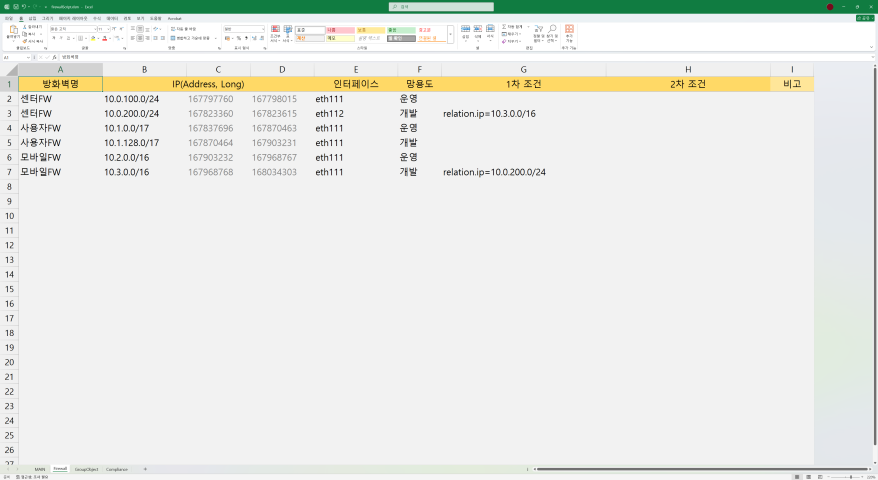Screen dimensions: 878x480
Task: Open the Page Layout ribbon tab
Action: (73, 18)
